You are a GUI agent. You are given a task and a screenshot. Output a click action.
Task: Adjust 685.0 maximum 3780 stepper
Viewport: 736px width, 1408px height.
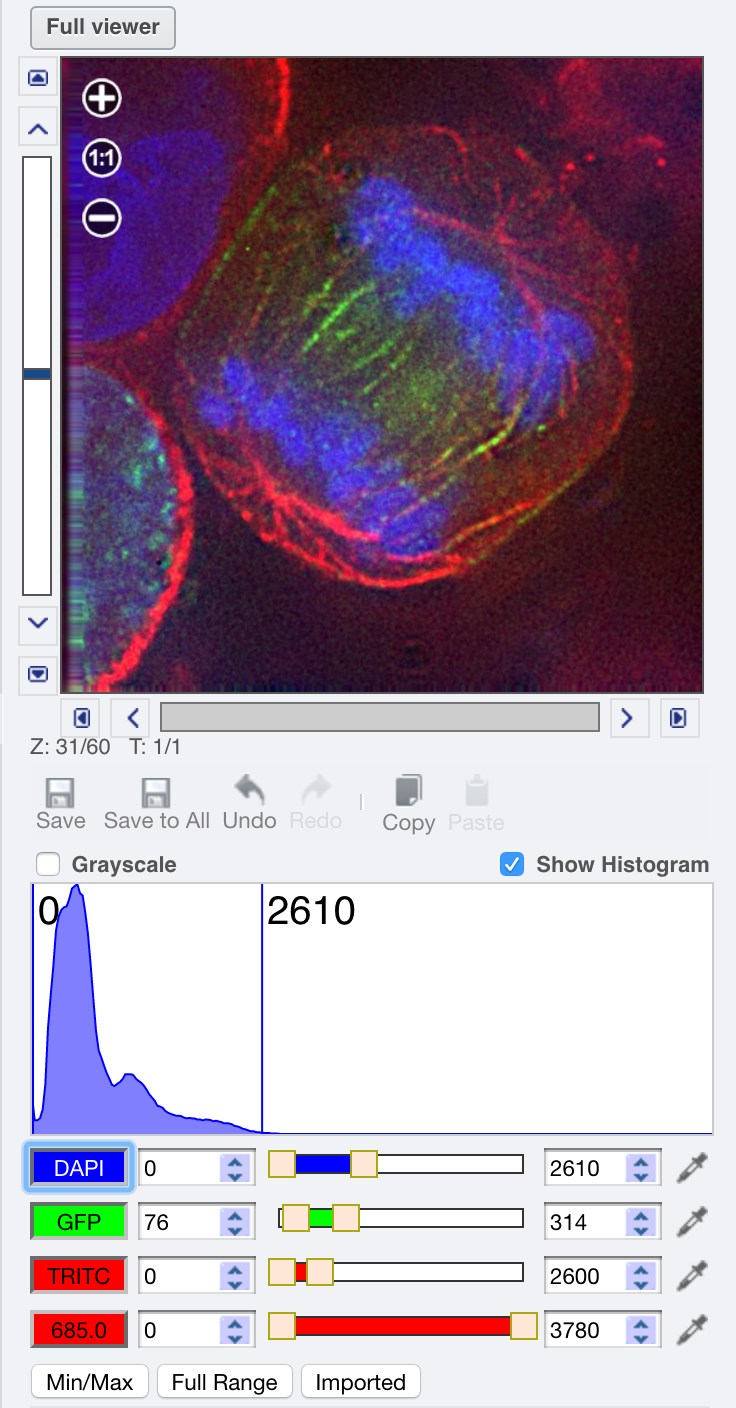(641, 1329)
